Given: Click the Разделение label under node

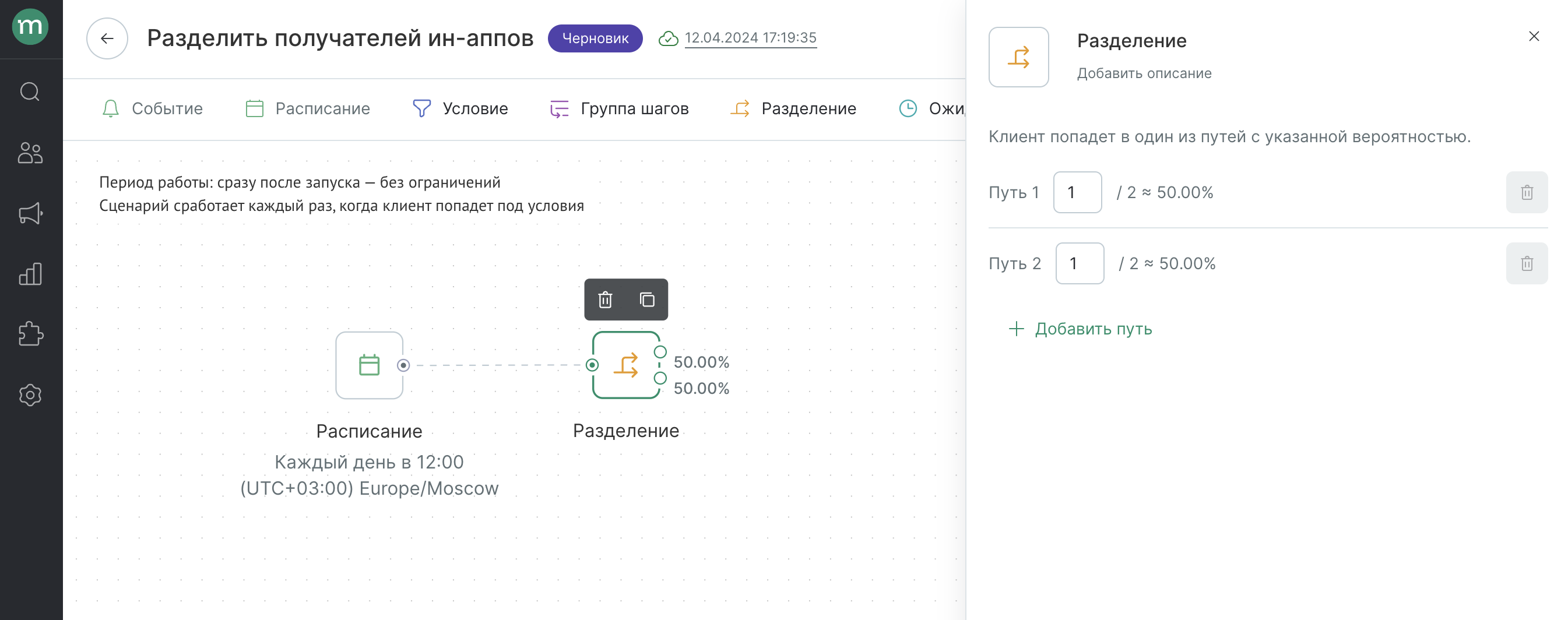Looking at the screenshot, I should 627,431.
